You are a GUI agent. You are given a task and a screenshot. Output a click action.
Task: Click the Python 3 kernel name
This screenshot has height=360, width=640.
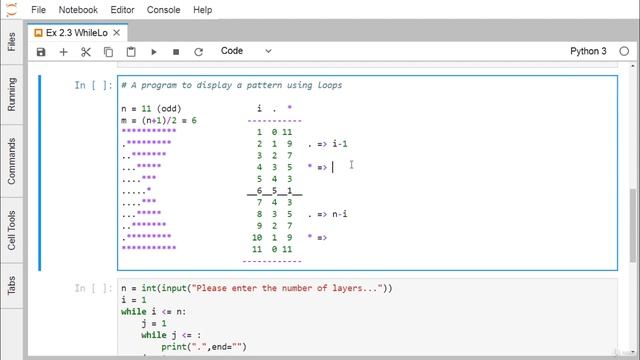click(588, 51)
